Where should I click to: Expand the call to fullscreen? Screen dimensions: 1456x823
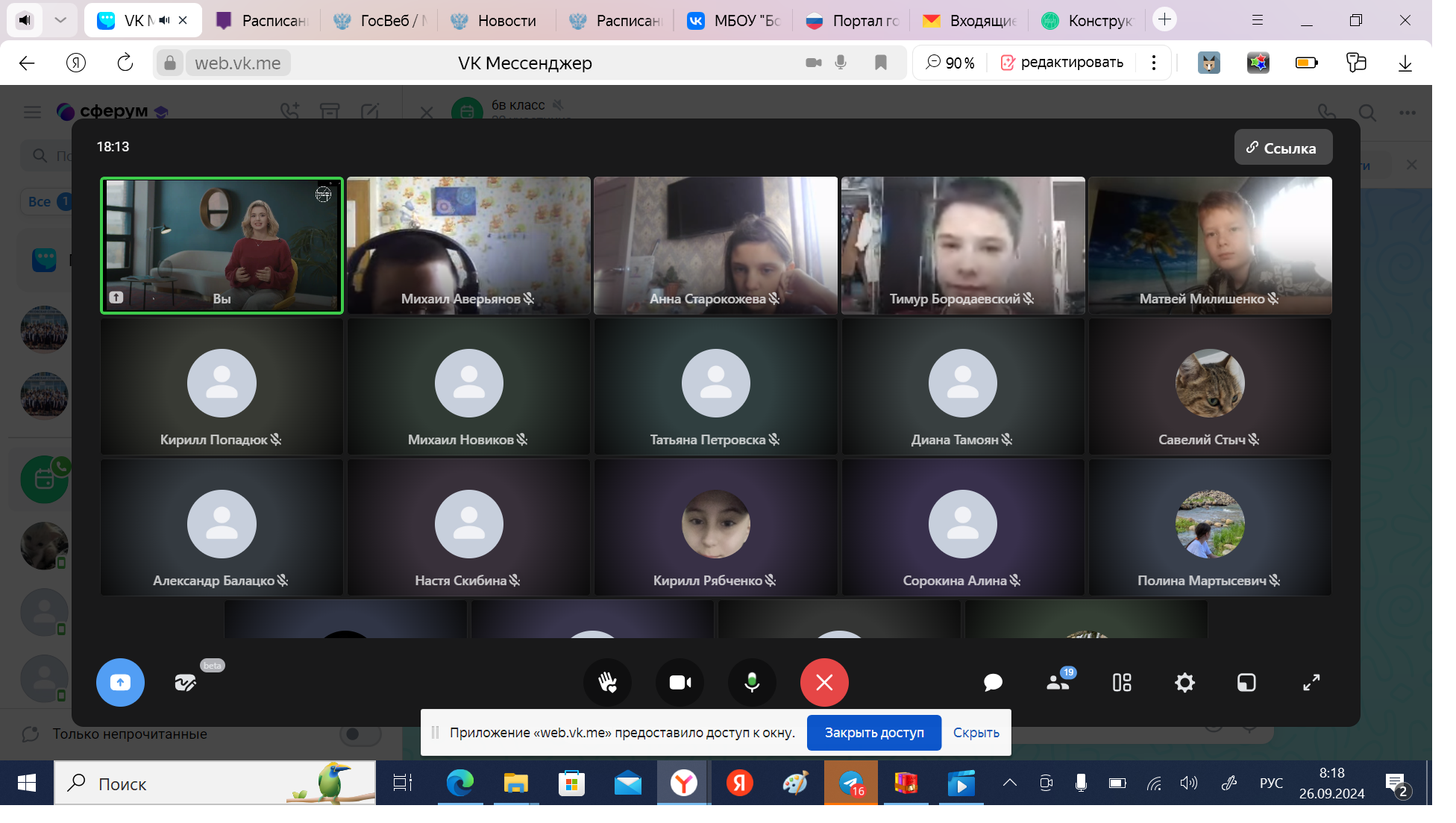(x=1311, y=682)
